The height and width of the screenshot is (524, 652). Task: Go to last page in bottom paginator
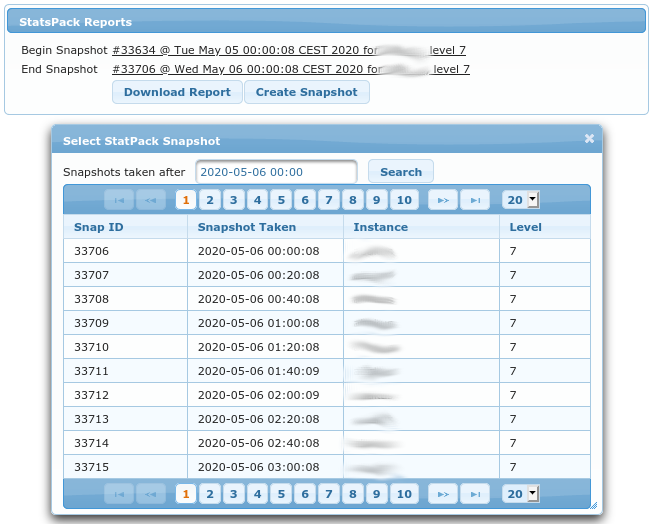tap(475, 494)
